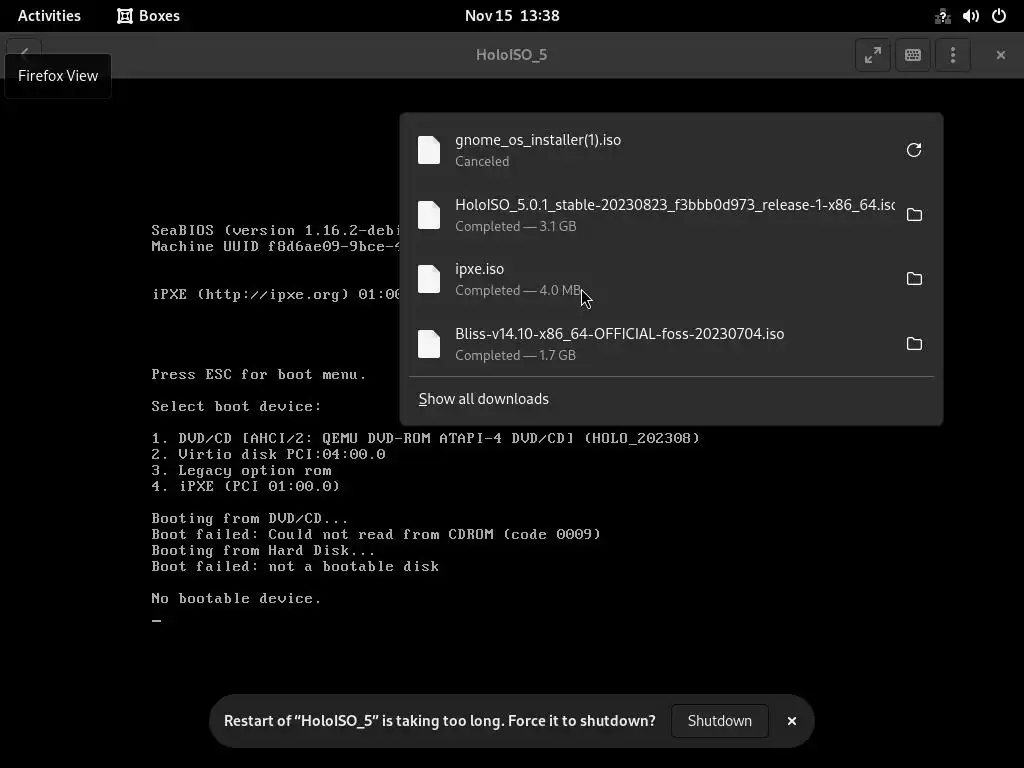Screen dimensions: 1024x768
Task: Select the HoloISO_5.0.1_stable filename
Action: click(x=675, y=204)
